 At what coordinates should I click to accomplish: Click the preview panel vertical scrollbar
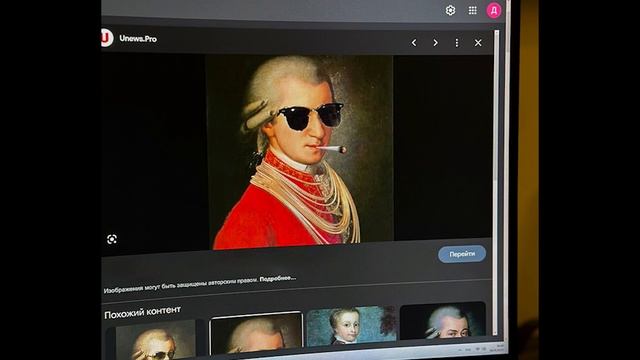496,182
